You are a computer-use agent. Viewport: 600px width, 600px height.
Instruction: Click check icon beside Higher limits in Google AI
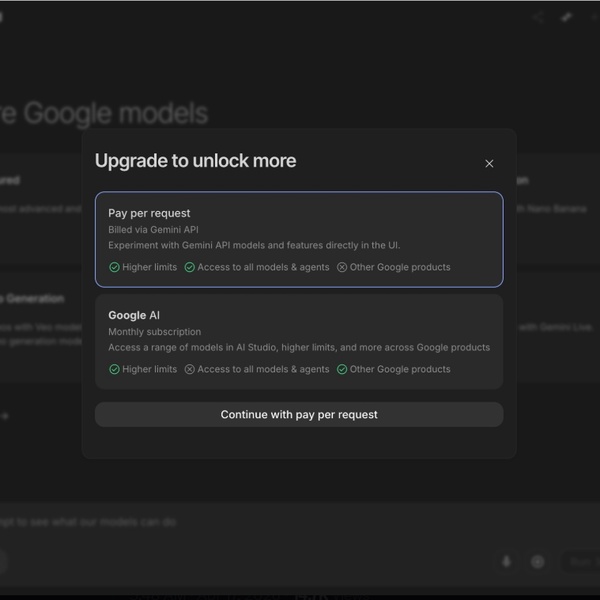pos(114,369)
